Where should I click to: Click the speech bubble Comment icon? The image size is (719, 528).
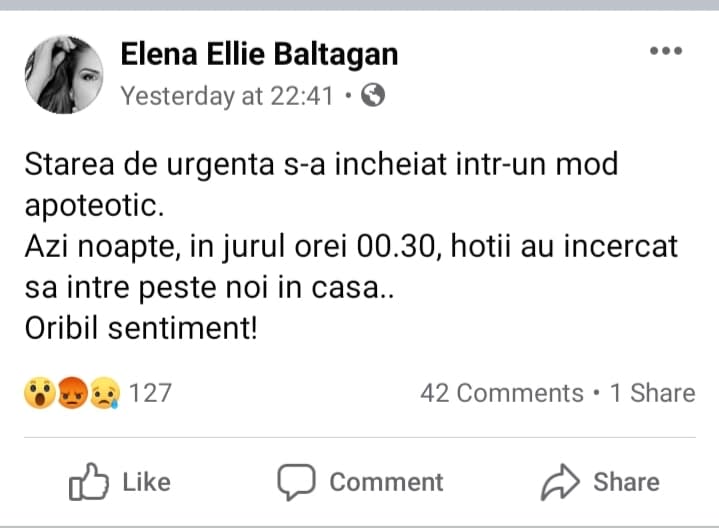pos(296,482)
